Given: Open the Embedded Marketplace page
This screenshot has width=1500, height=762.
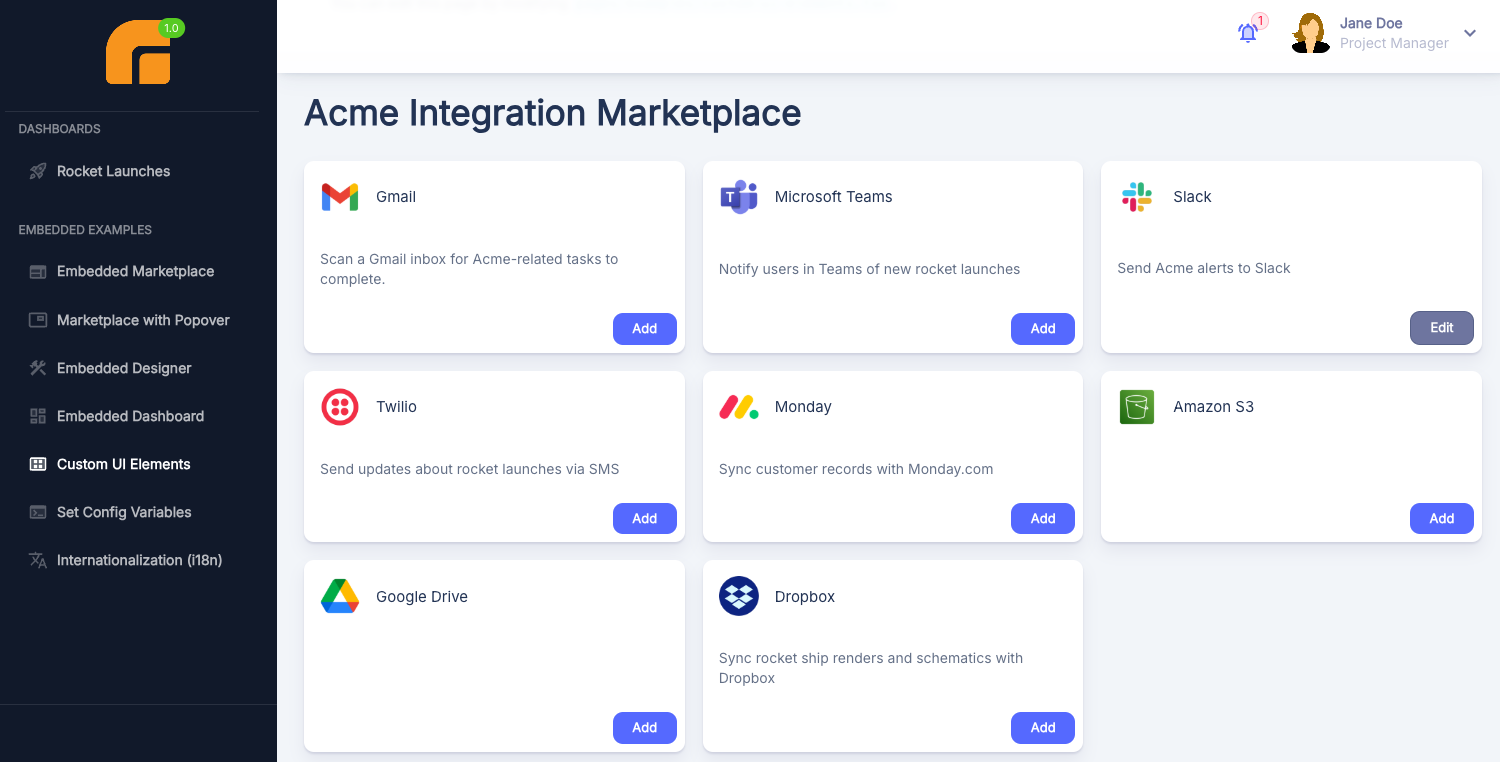Looking at the screenshot, I should tap(134, 271).
